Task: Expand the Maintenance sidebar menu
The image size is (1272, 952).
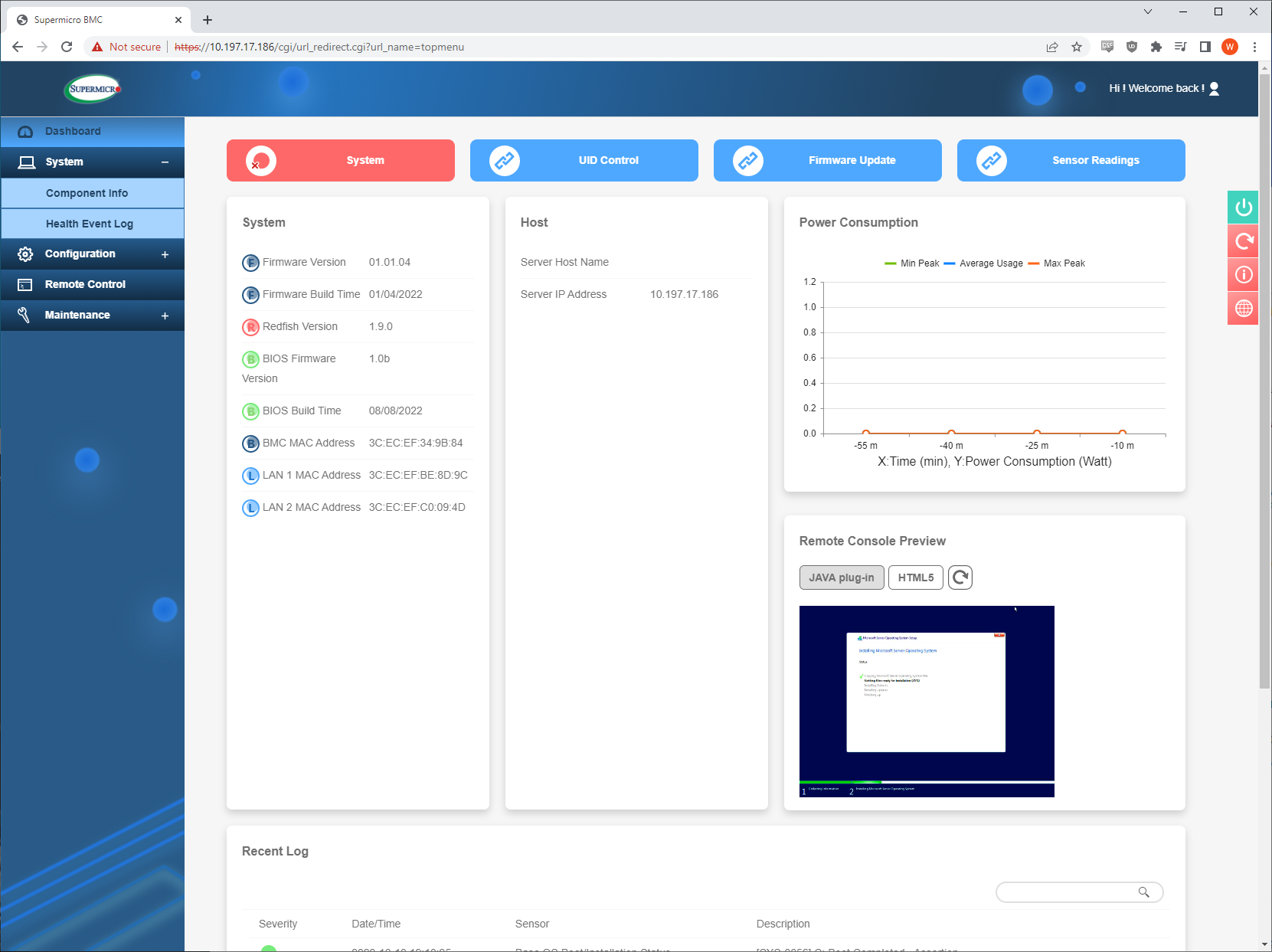Action: (165, 316)
